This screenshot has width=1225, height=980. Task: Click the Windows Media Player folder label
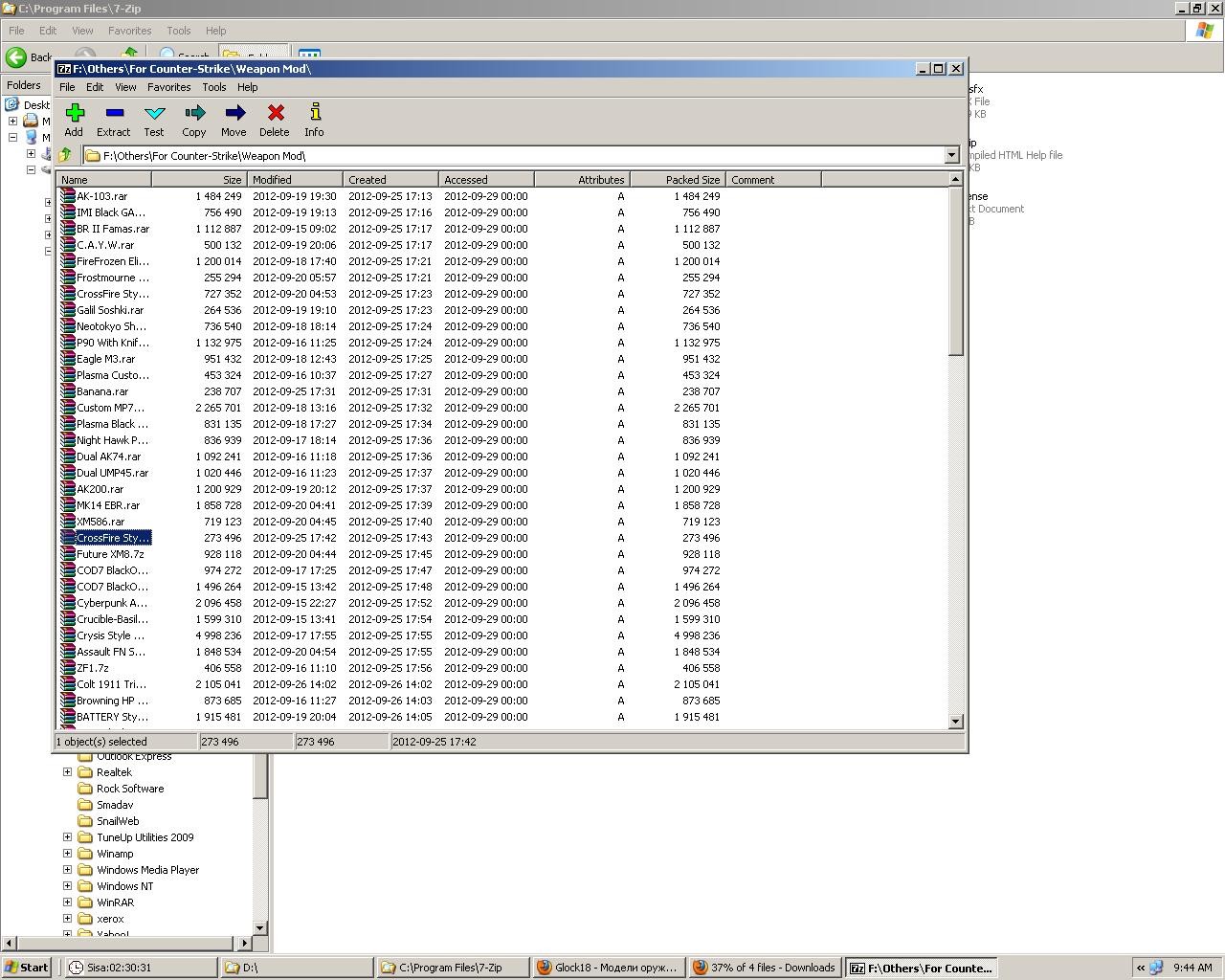pos(147,870)
